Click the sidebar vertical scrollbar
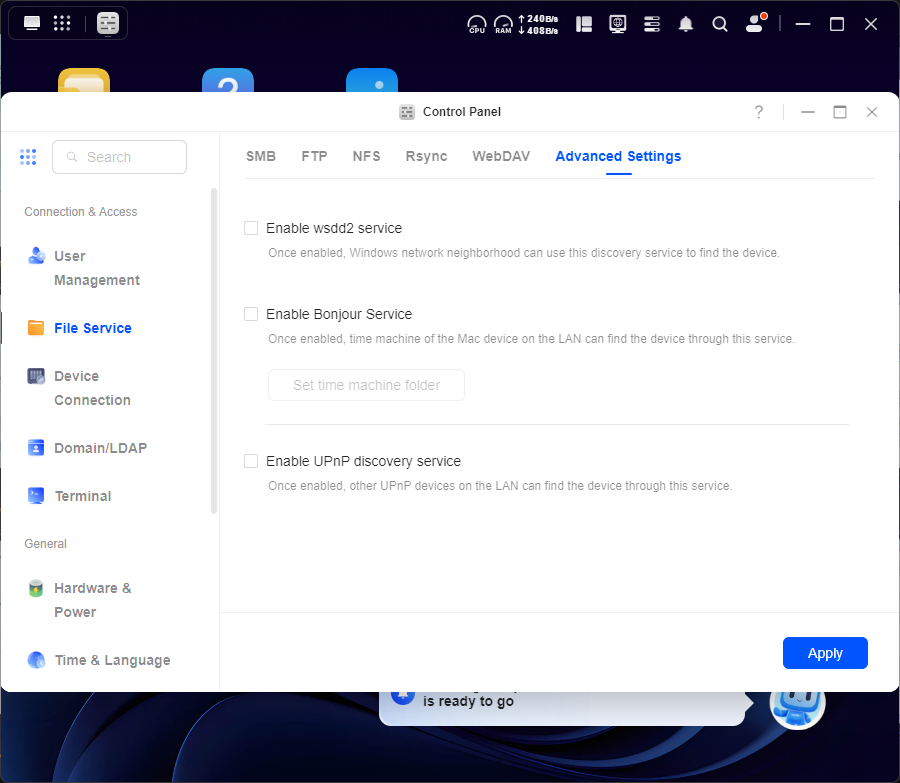This screenshot has height=783, width=900. [x=214, y=350]
